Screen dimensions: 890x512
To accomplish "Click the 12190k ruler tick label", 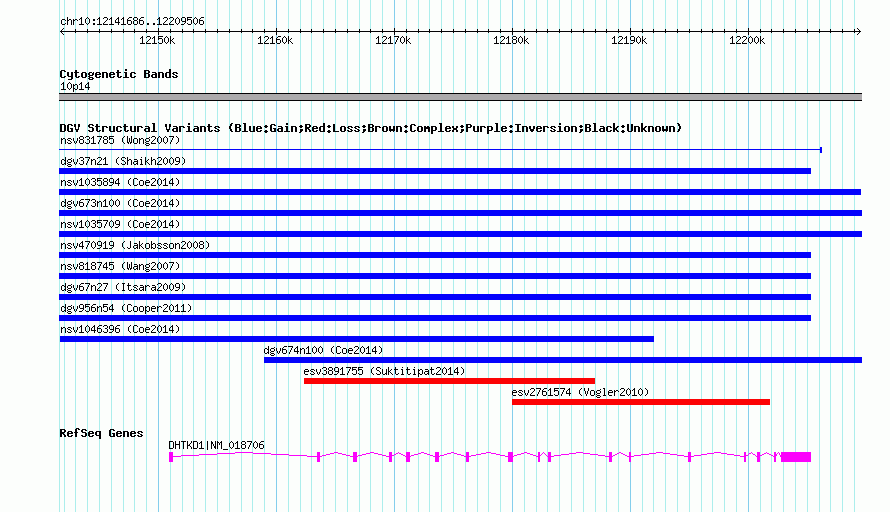I will [629, 40].
